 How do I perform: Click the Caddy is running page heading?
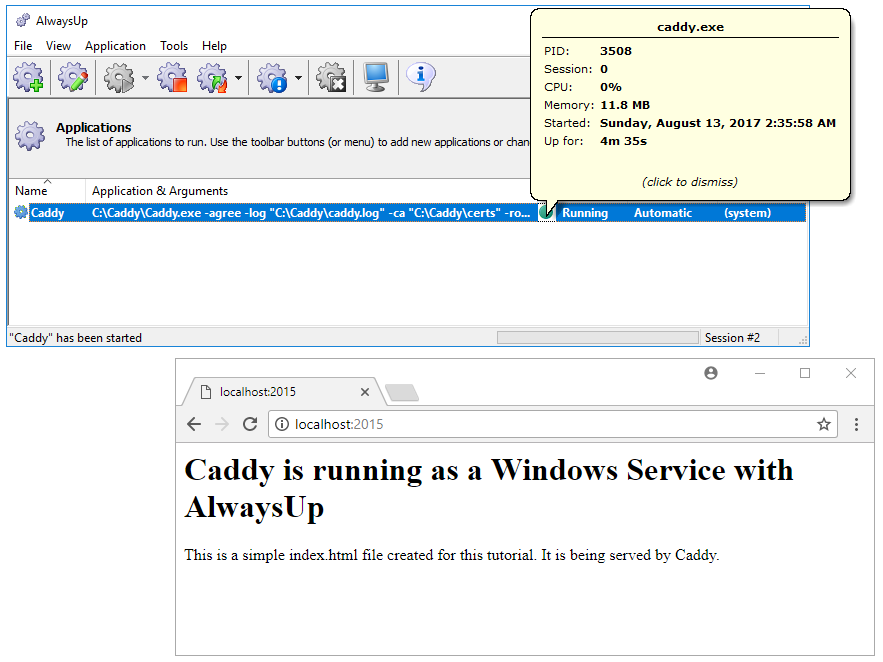point(489,489)
